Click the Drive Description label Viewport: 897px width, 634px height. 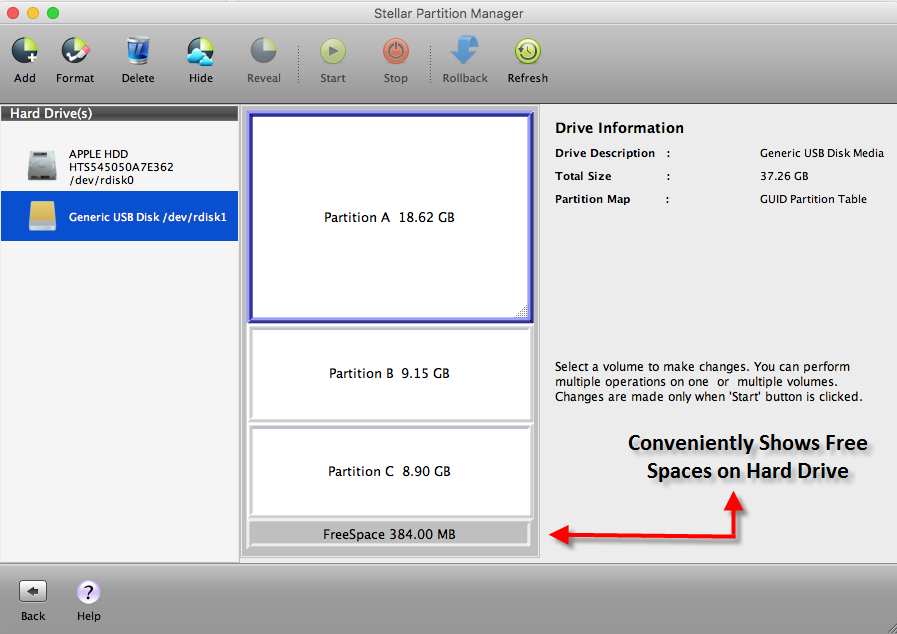pyautogui.click(x=605, y=153)
